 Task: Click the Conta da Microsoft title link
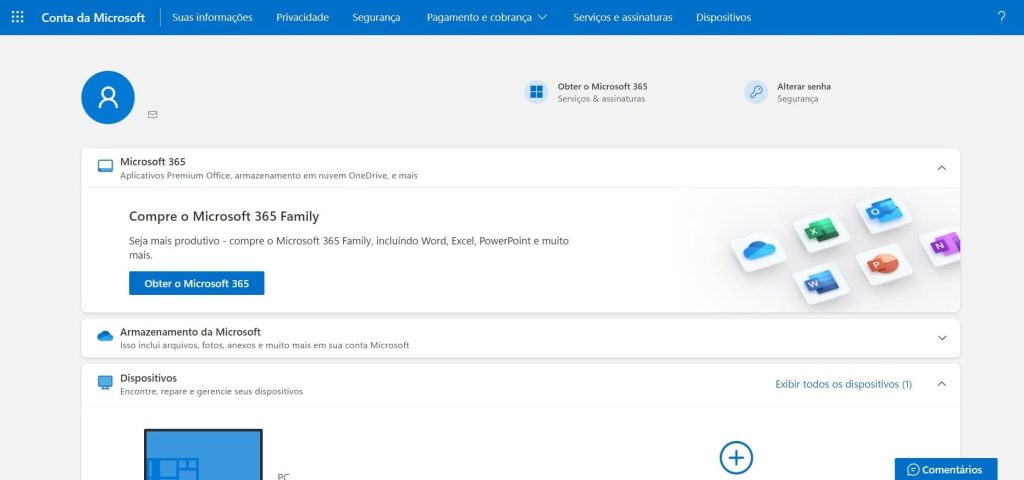point(93,18)
